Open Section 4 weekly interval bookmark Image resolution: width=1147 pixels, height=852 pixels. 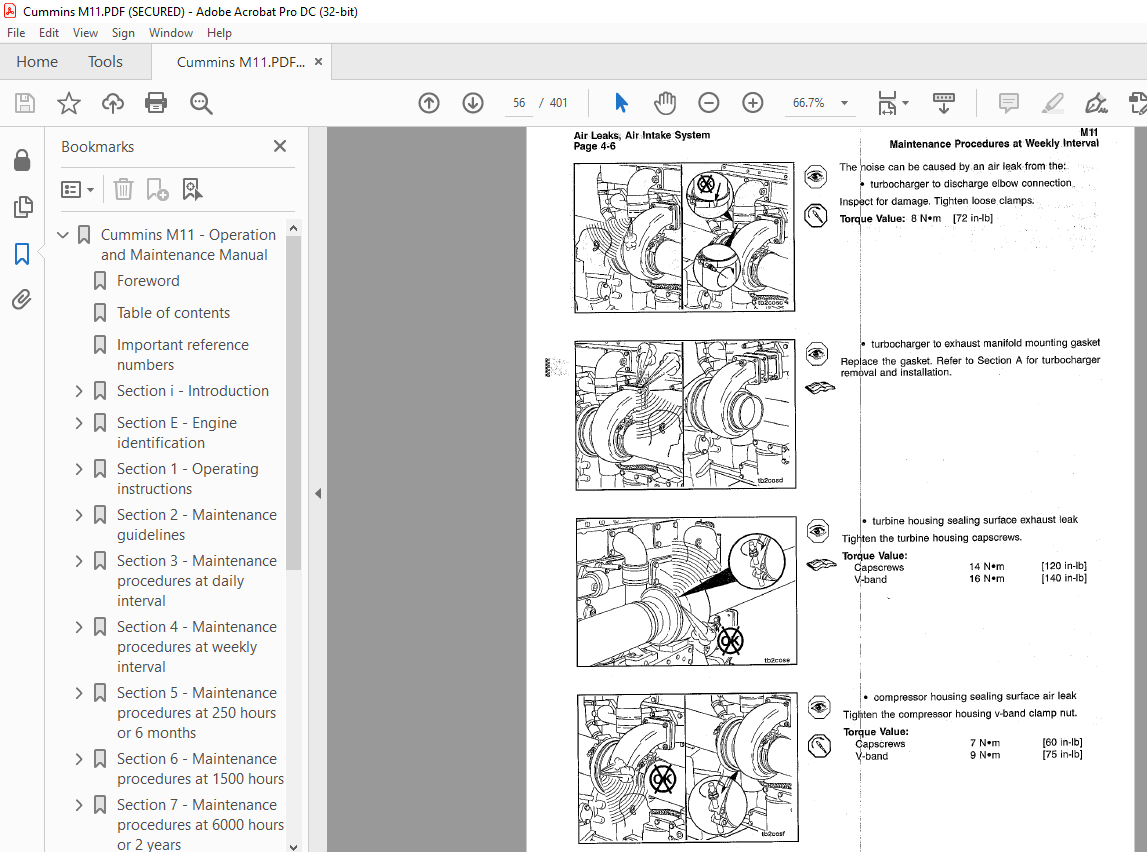pyautogui.click(x=197, y=646)
